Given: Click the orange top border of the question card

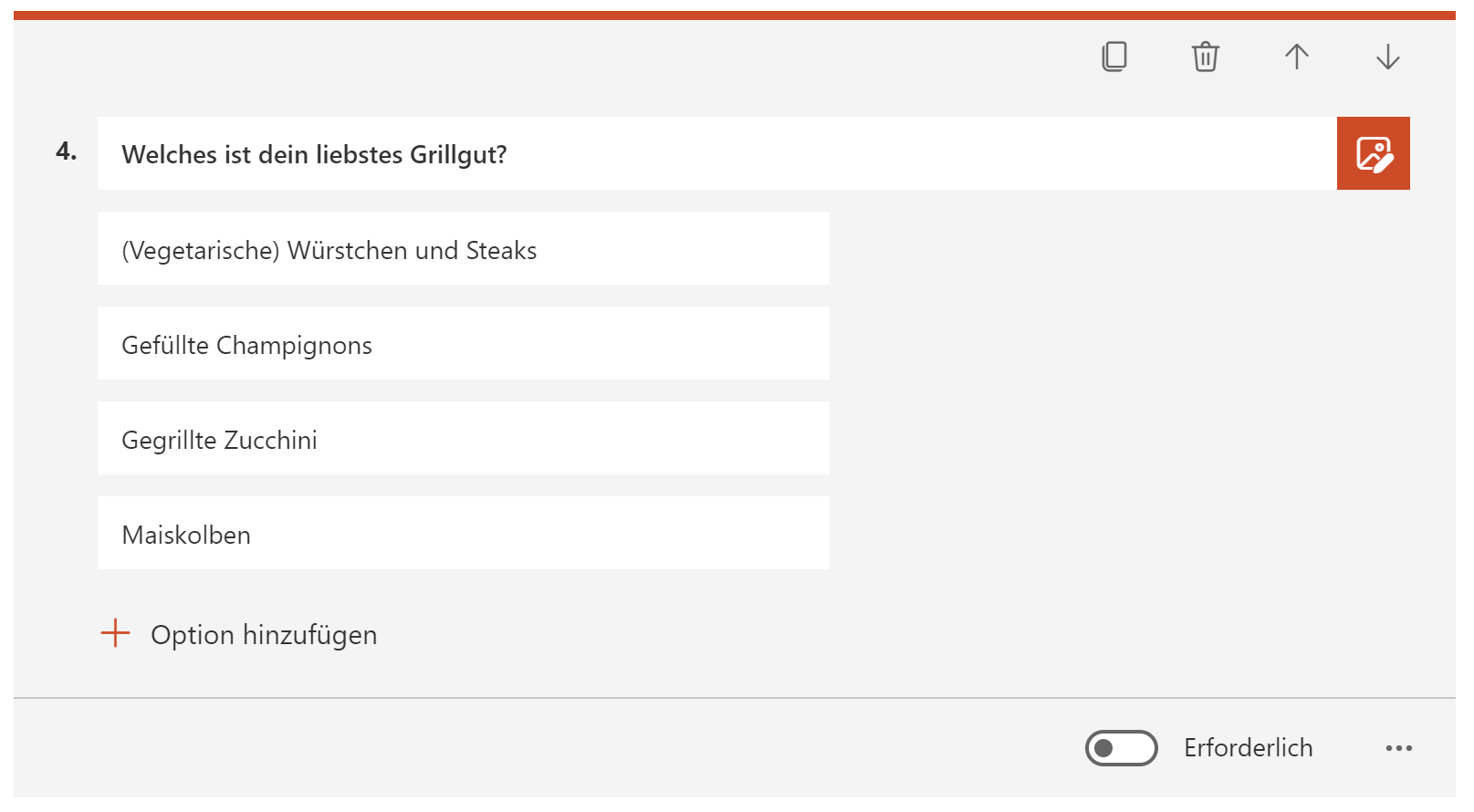Looking at the screenshot, I should tap(735, 16).
